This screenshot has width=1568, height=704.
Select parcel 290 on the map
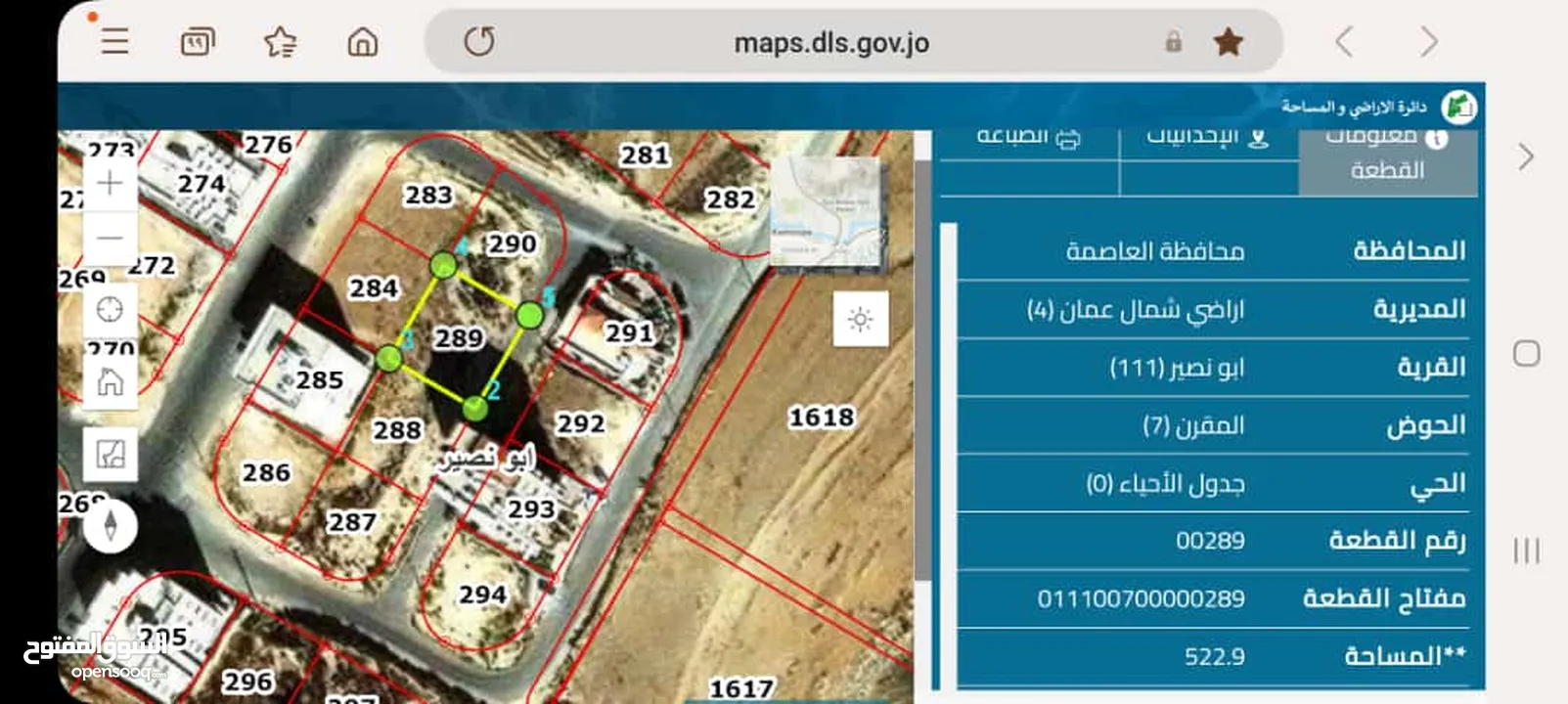click(x=512, y=243)
